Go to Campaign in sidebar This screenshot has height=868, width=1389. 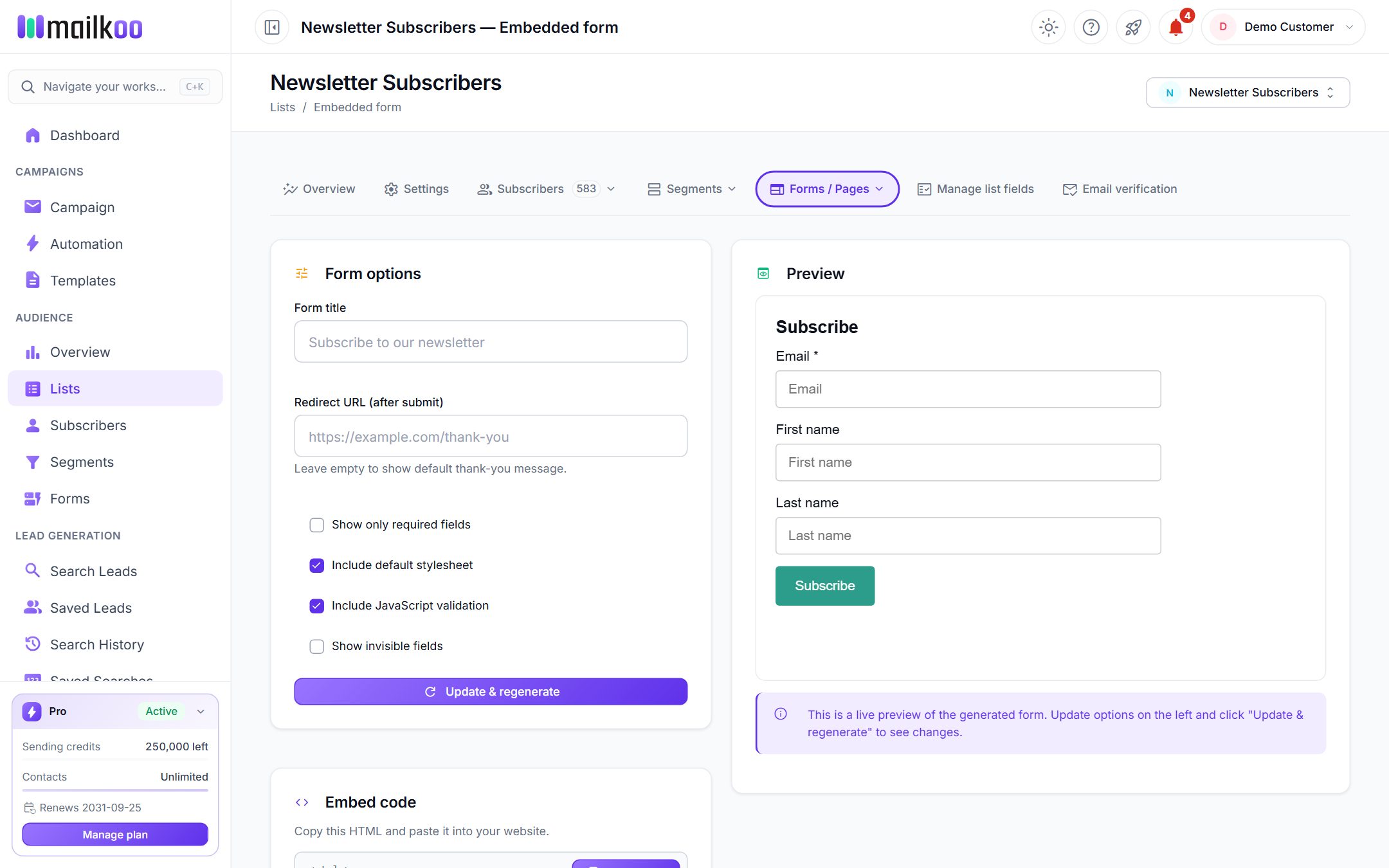[115, 208]
